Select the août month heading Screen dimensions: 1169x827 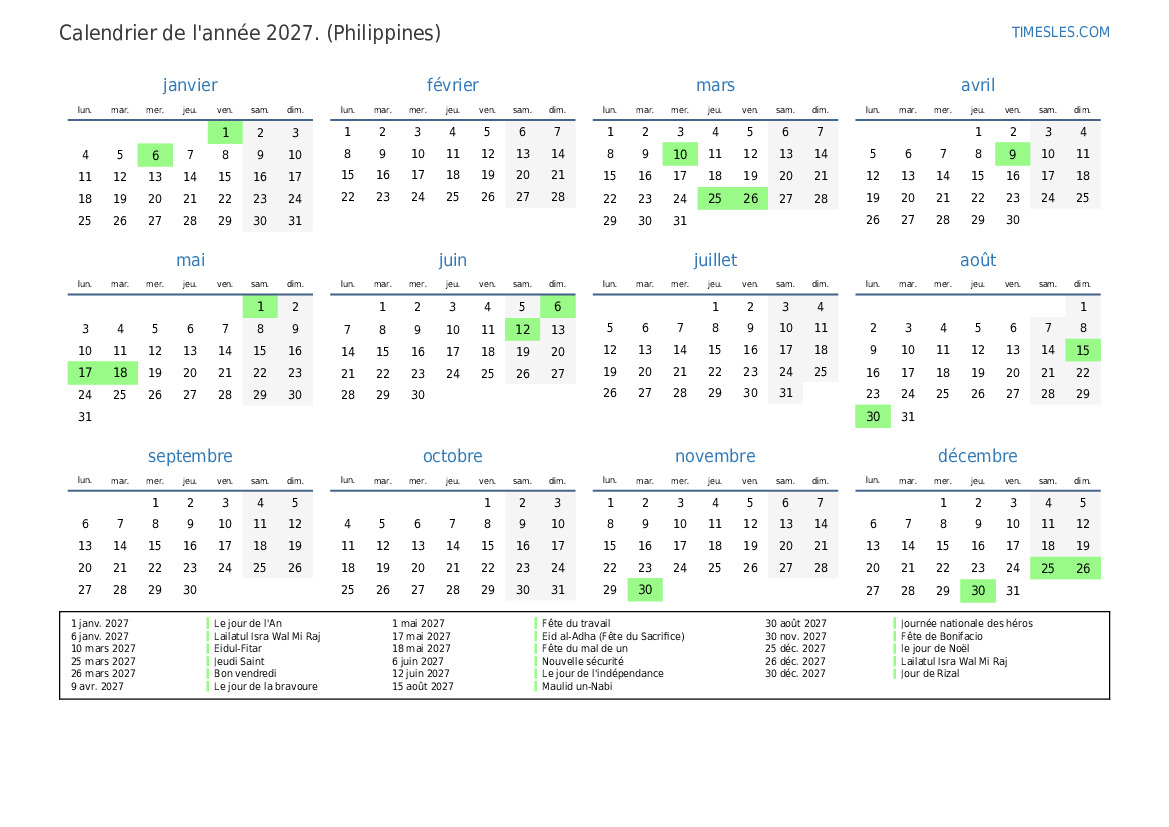pos(977,260)
